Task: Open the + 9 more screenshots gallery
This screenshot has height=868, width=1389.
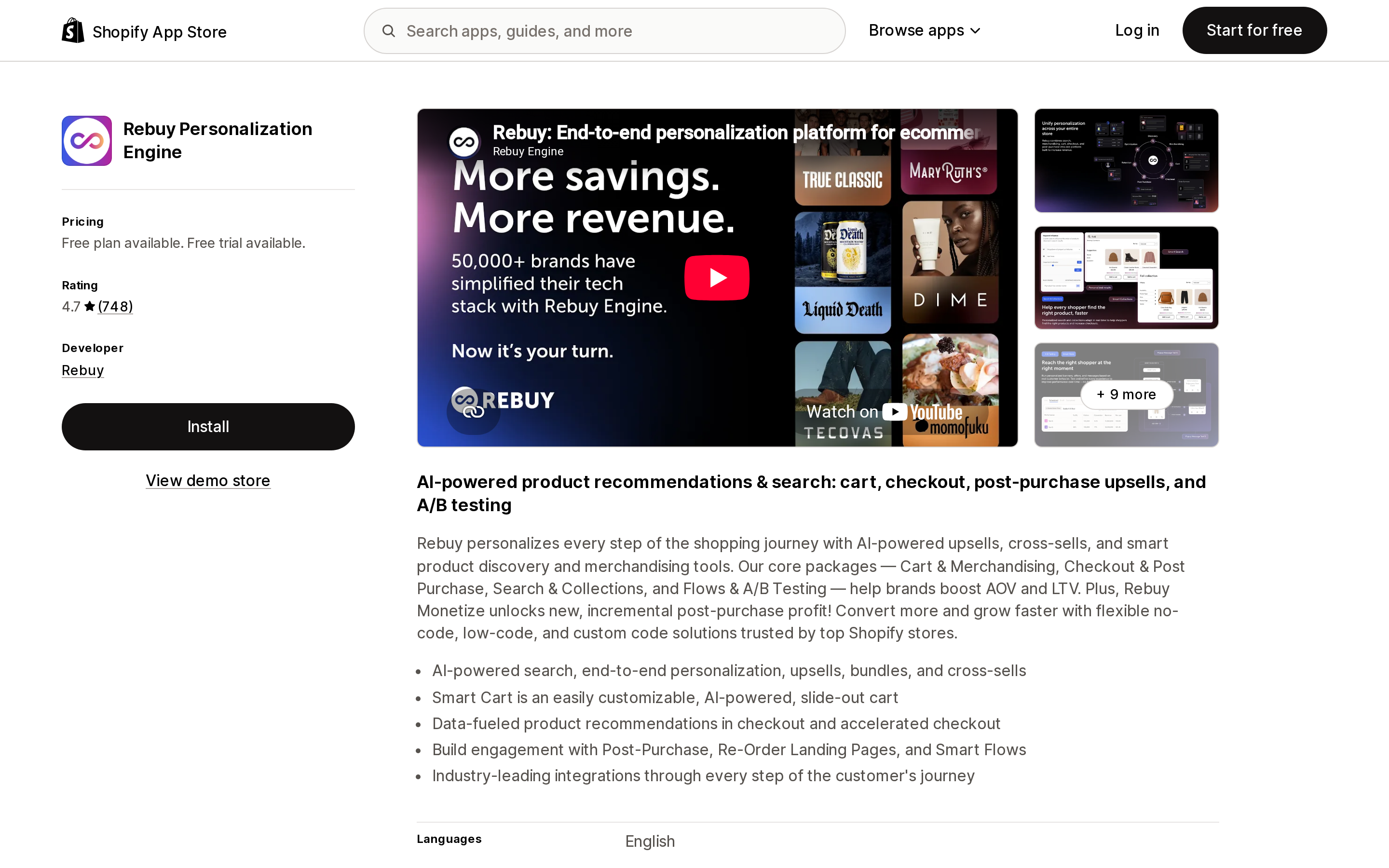Action: pyautogui.click(x=1126, y=394)
